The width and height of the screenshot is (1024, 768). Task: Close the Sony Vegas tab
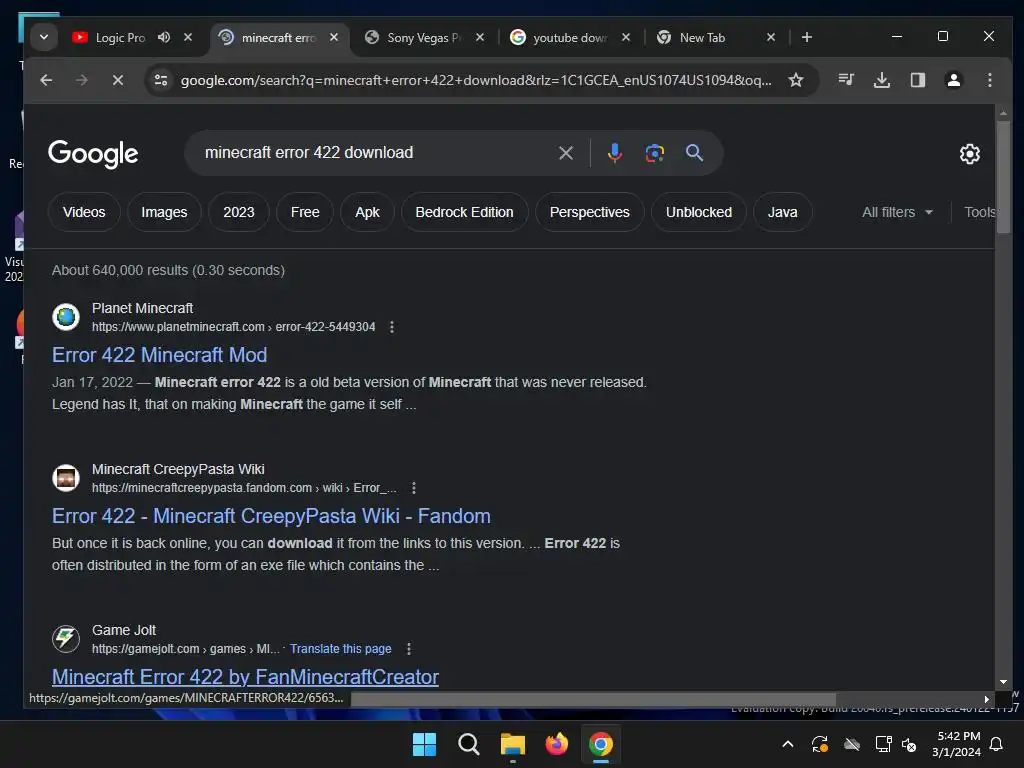(x=480, y=37)
